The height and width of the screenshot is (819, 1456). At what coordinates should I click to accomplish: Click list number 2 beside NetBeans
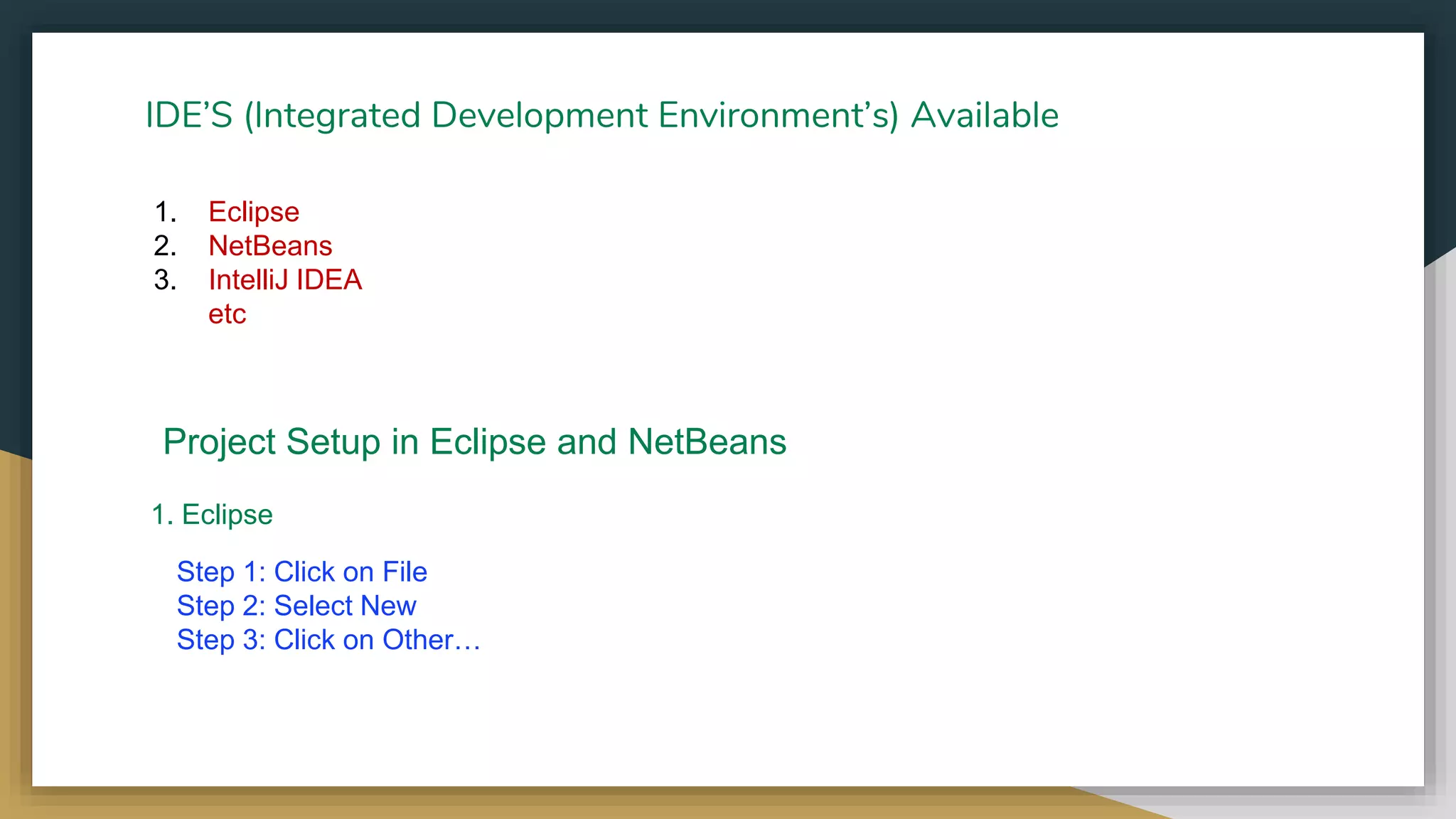click(x=165, y=246)
